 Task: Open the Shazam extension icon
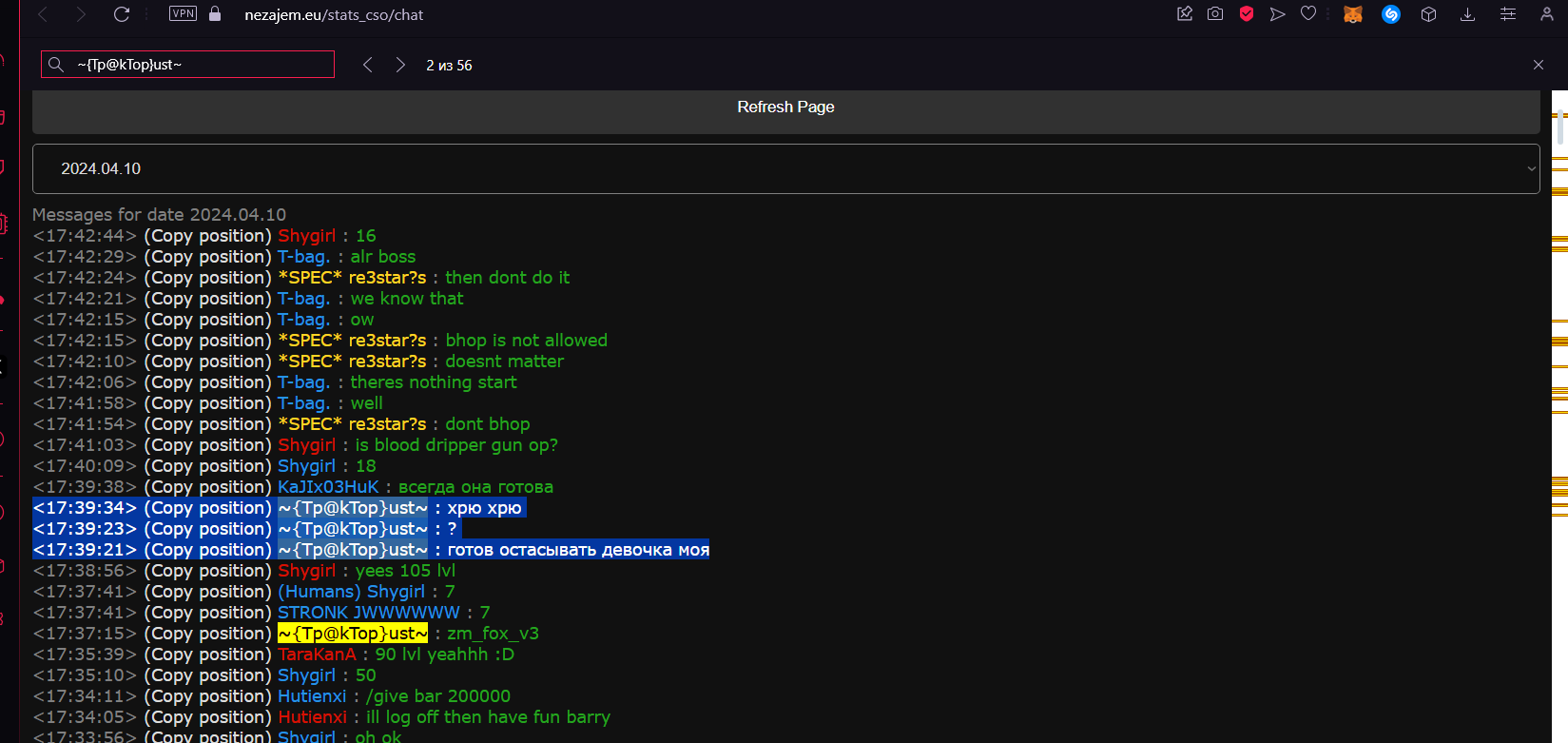[x=1390, y=14]
